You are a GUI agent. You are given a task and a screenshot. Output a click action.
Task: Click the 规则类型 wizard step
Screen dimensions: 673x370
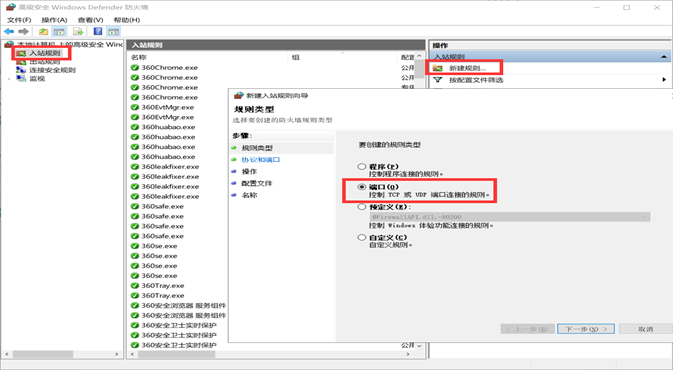257,148
